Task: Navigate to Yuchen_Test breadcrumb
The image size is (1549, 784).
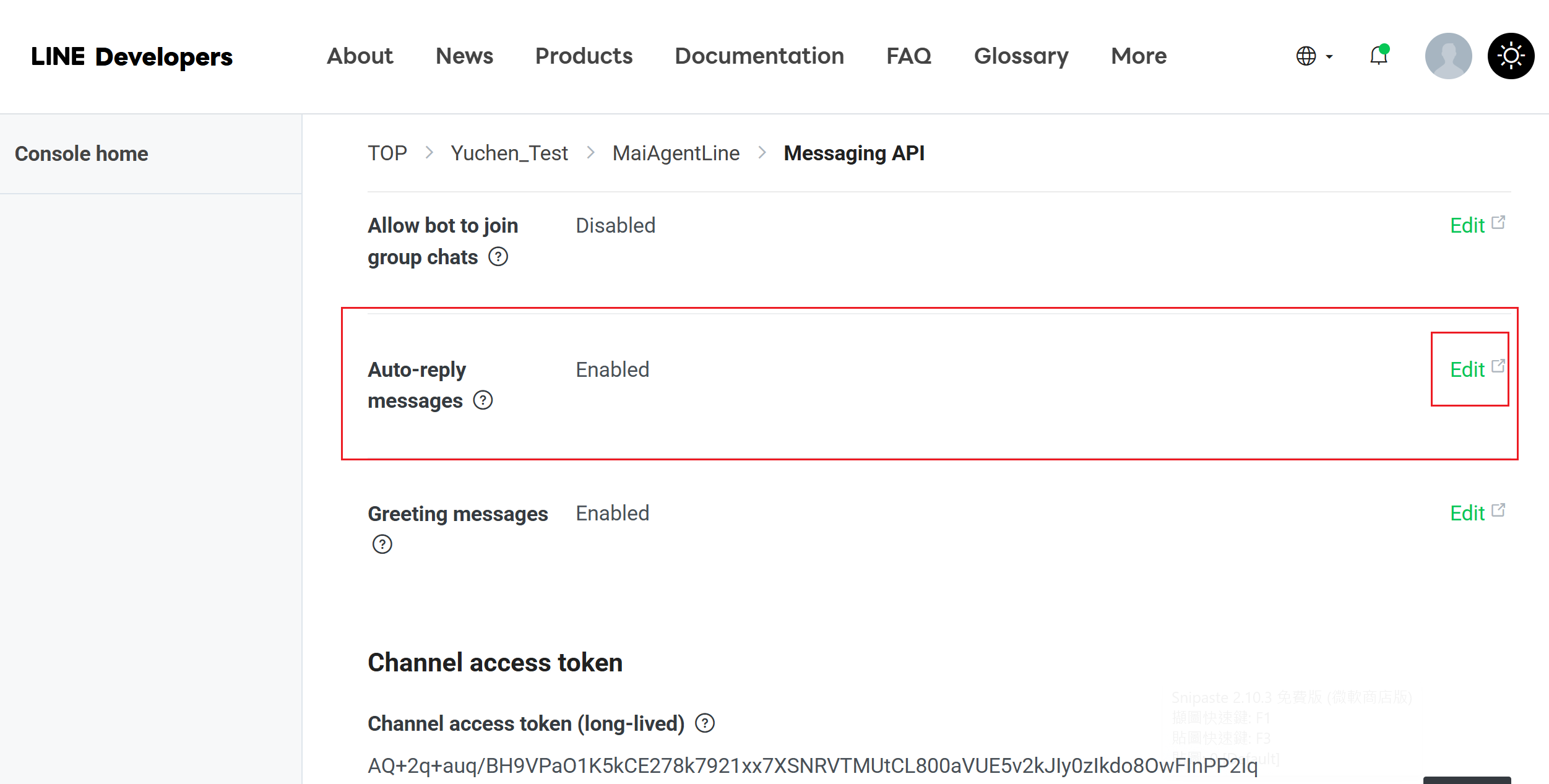Action: click(509, 153)
